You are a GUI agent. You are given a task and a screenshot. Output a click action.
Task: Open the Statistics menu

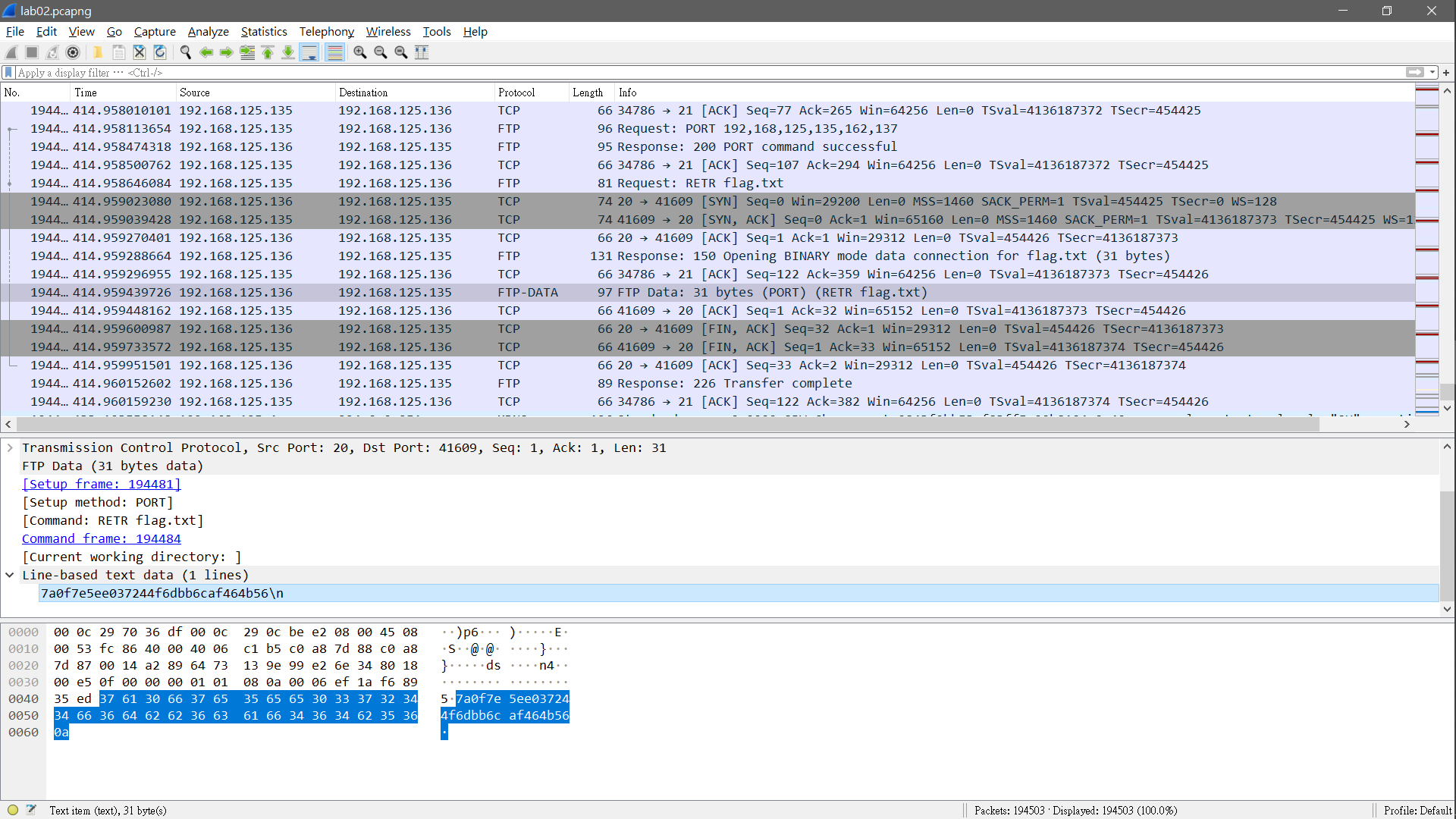263,32
